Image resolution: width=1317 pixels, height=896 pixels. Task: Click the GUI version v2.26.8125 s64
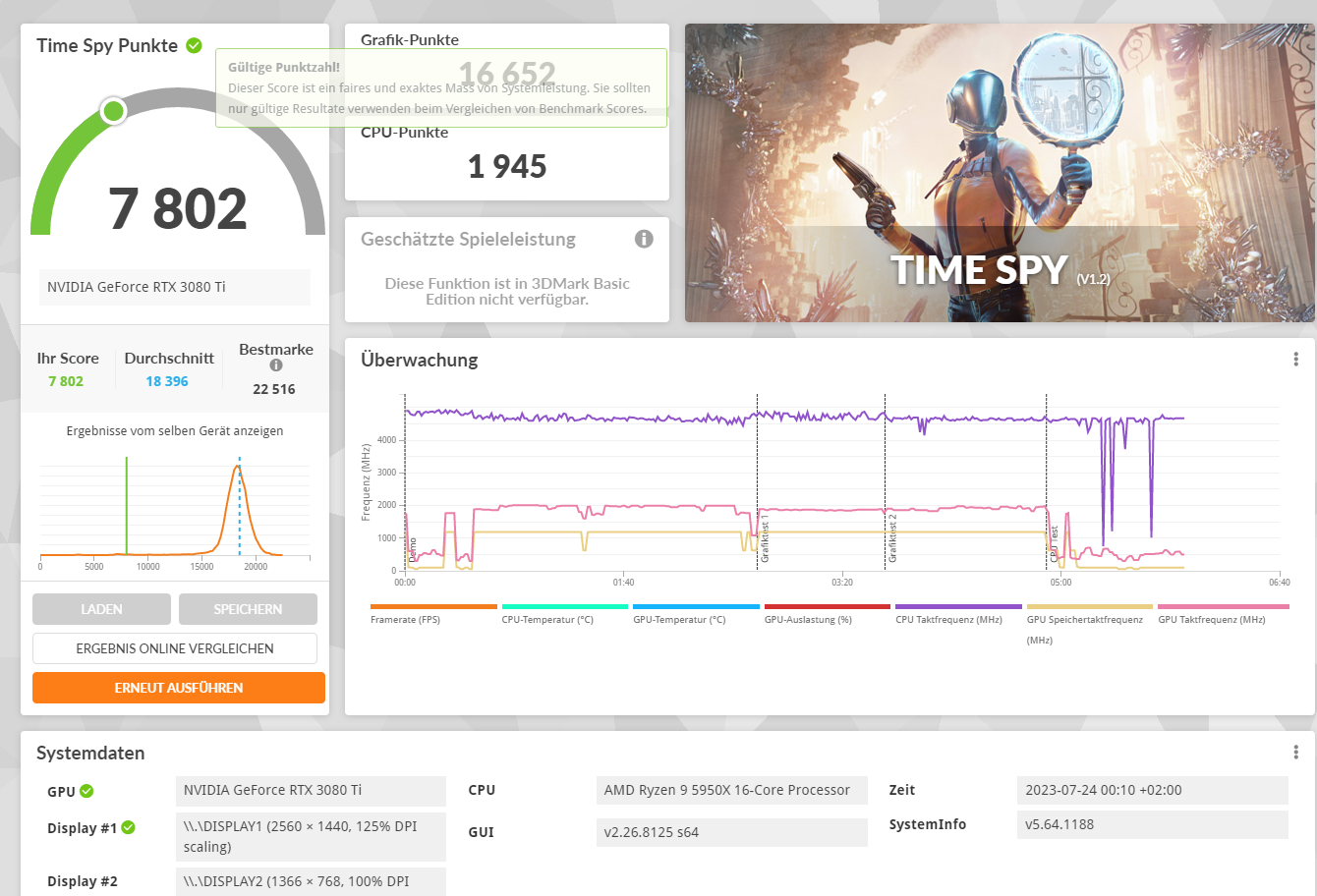[732, 832]
